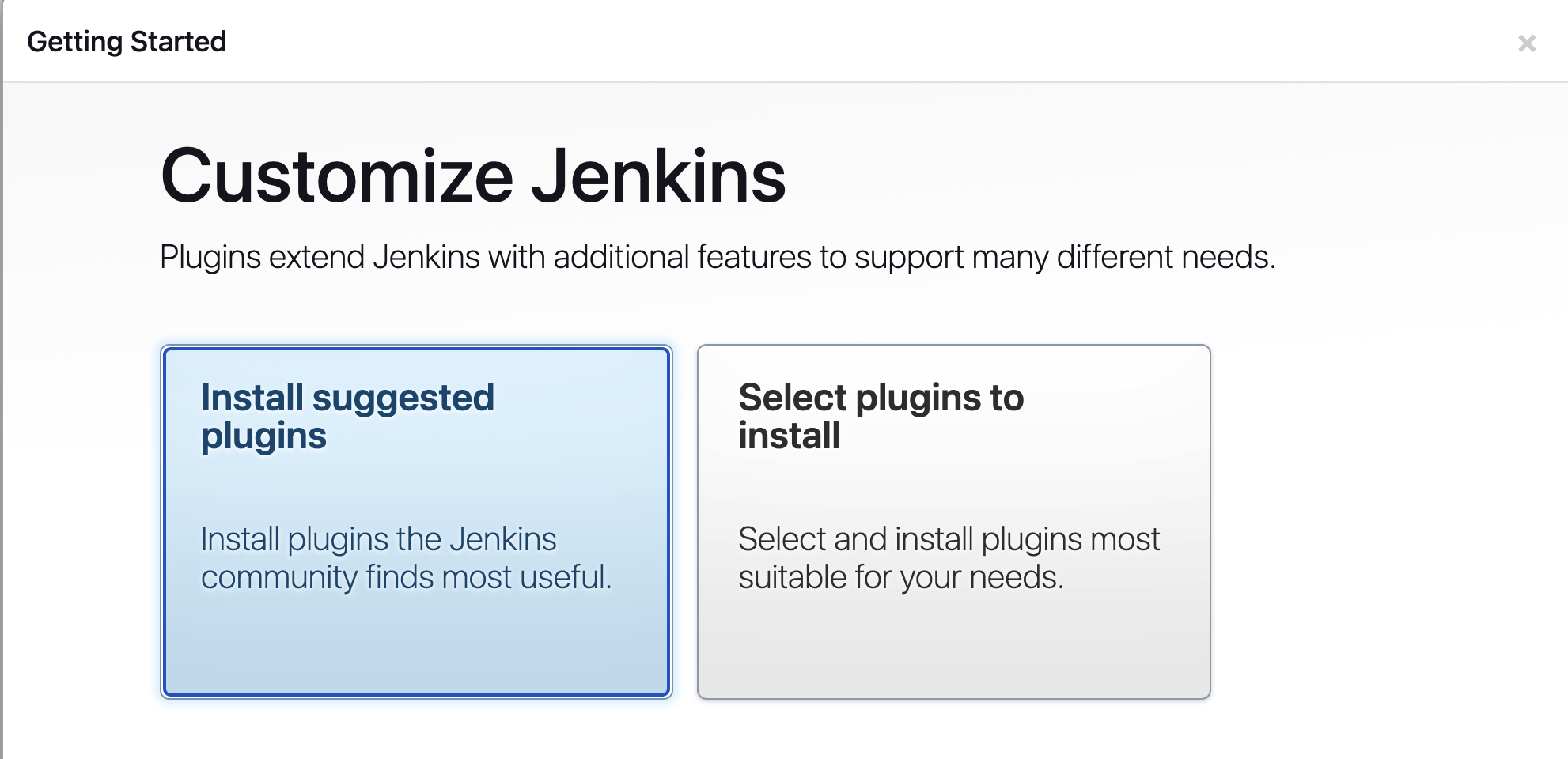Close the Getting Started dialog
This screenshot has height=759, width=1568.
(x=1526, y=43)
